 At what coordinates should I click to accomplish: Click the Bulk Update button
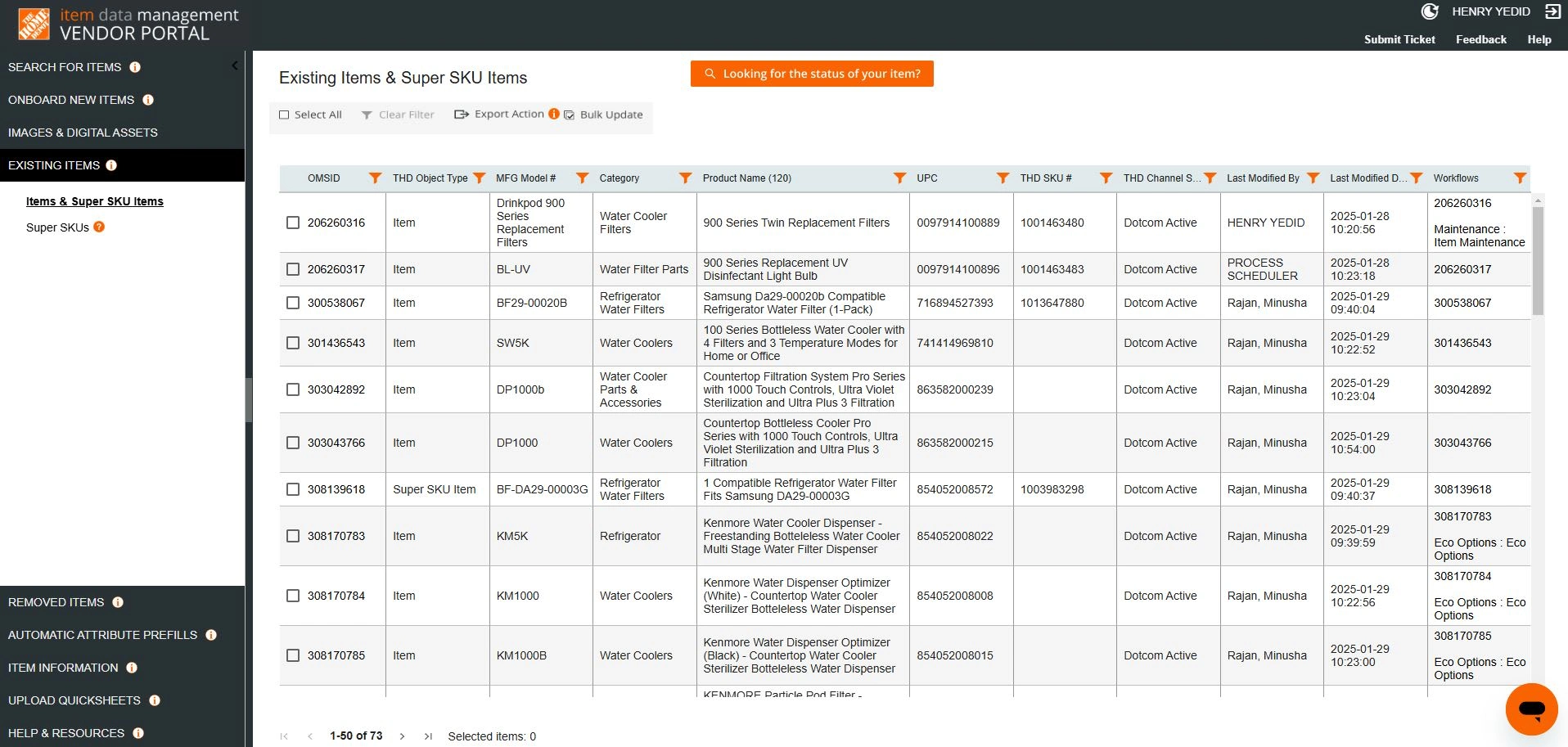[603, 115]
